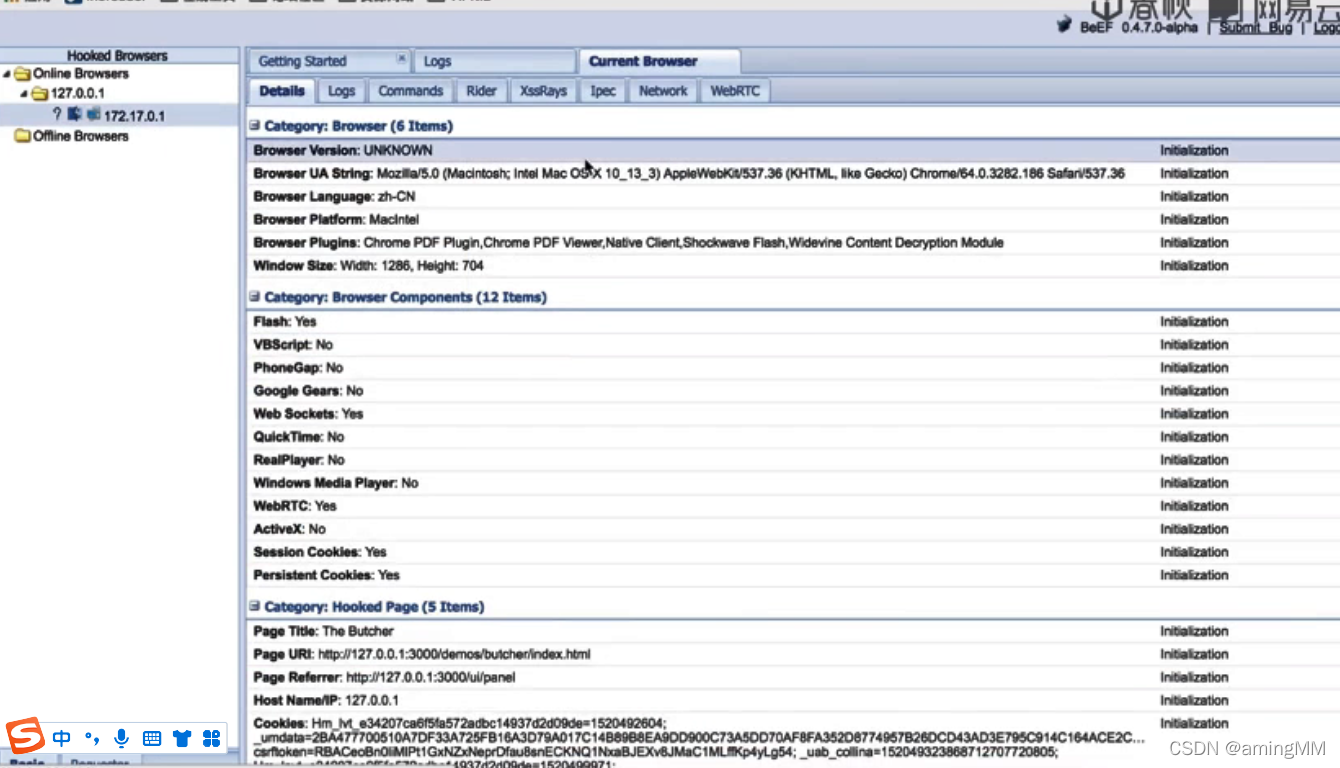Click the Flash: Yes row
Image resolution: width=1340 pixels, height=768 pixels.
click(793, 322)
